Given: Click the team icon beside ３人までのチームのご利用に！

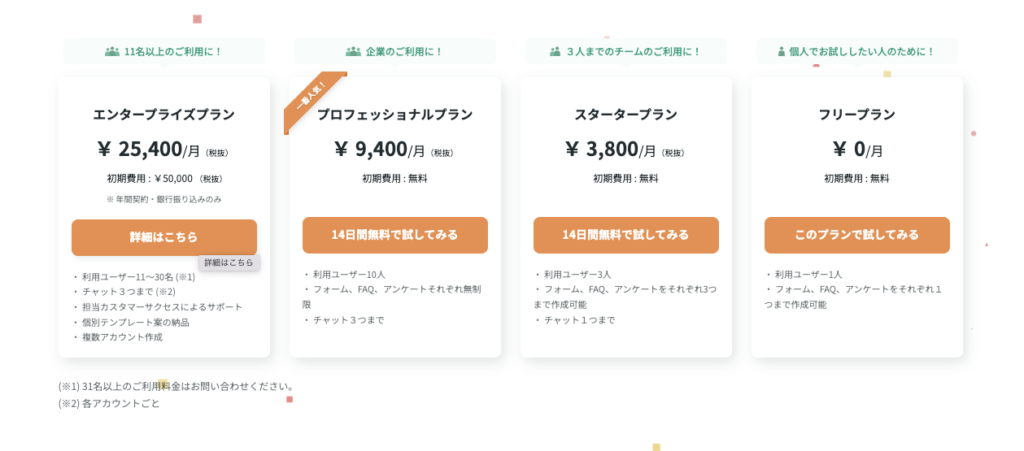Looking at the screenshot, I should tap(555, 51).
